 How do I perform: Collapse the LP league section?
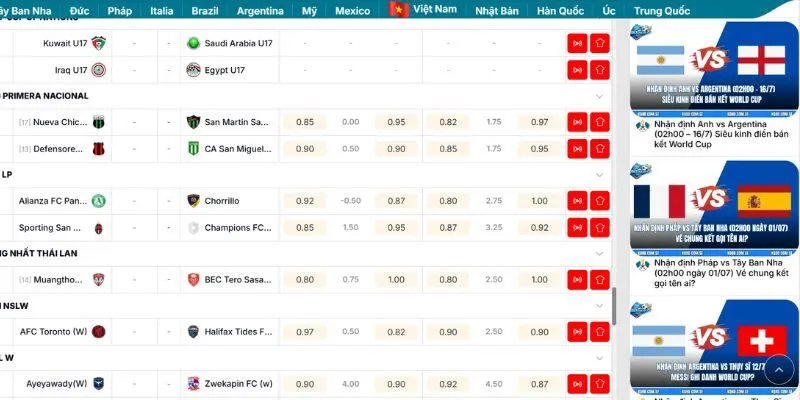[599, 175]
